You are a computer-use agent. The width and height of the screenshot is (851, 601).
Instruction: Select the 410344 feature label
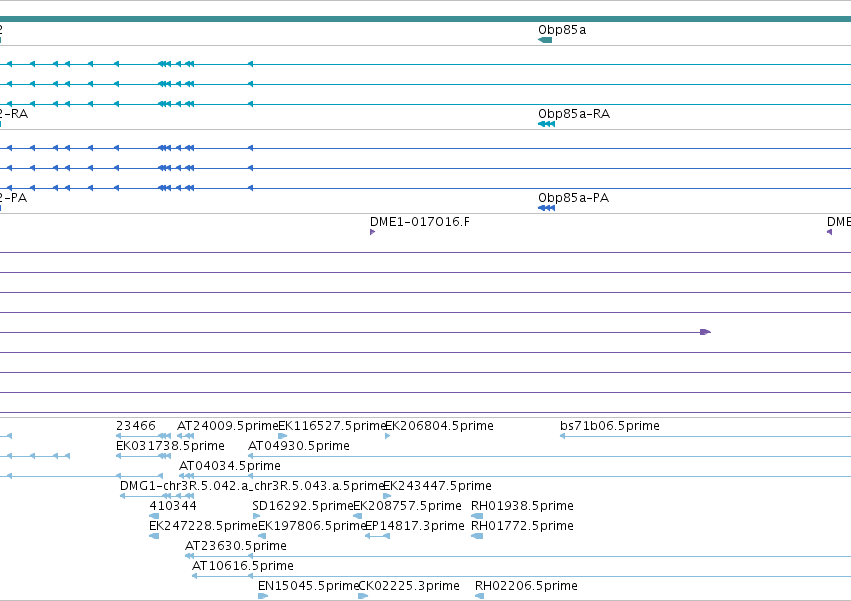click(173, 506)
